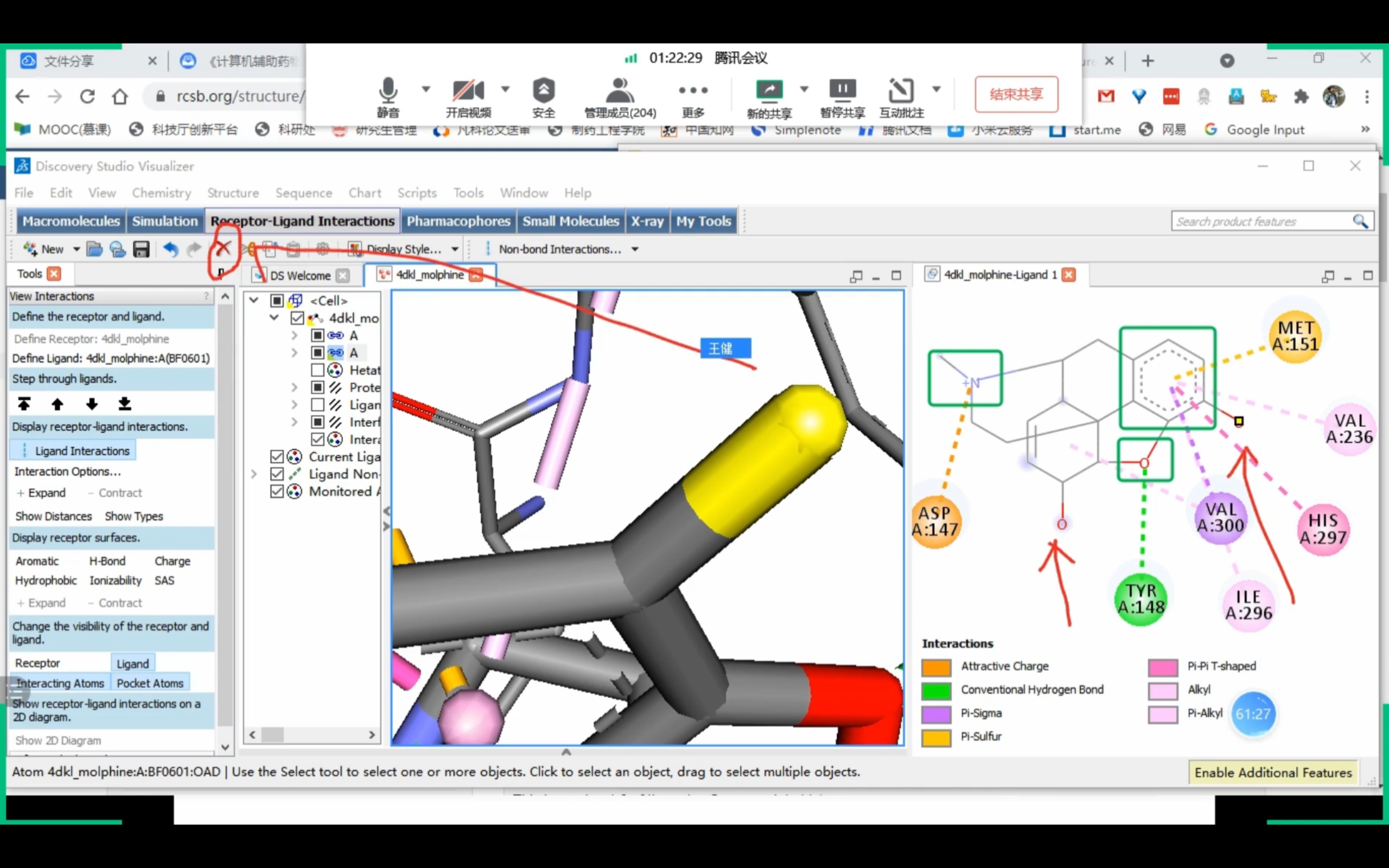This screenshot has width=1389, height=868.
Task: Open the browser Extensions puzzle icon
Action: point(1301,96)
